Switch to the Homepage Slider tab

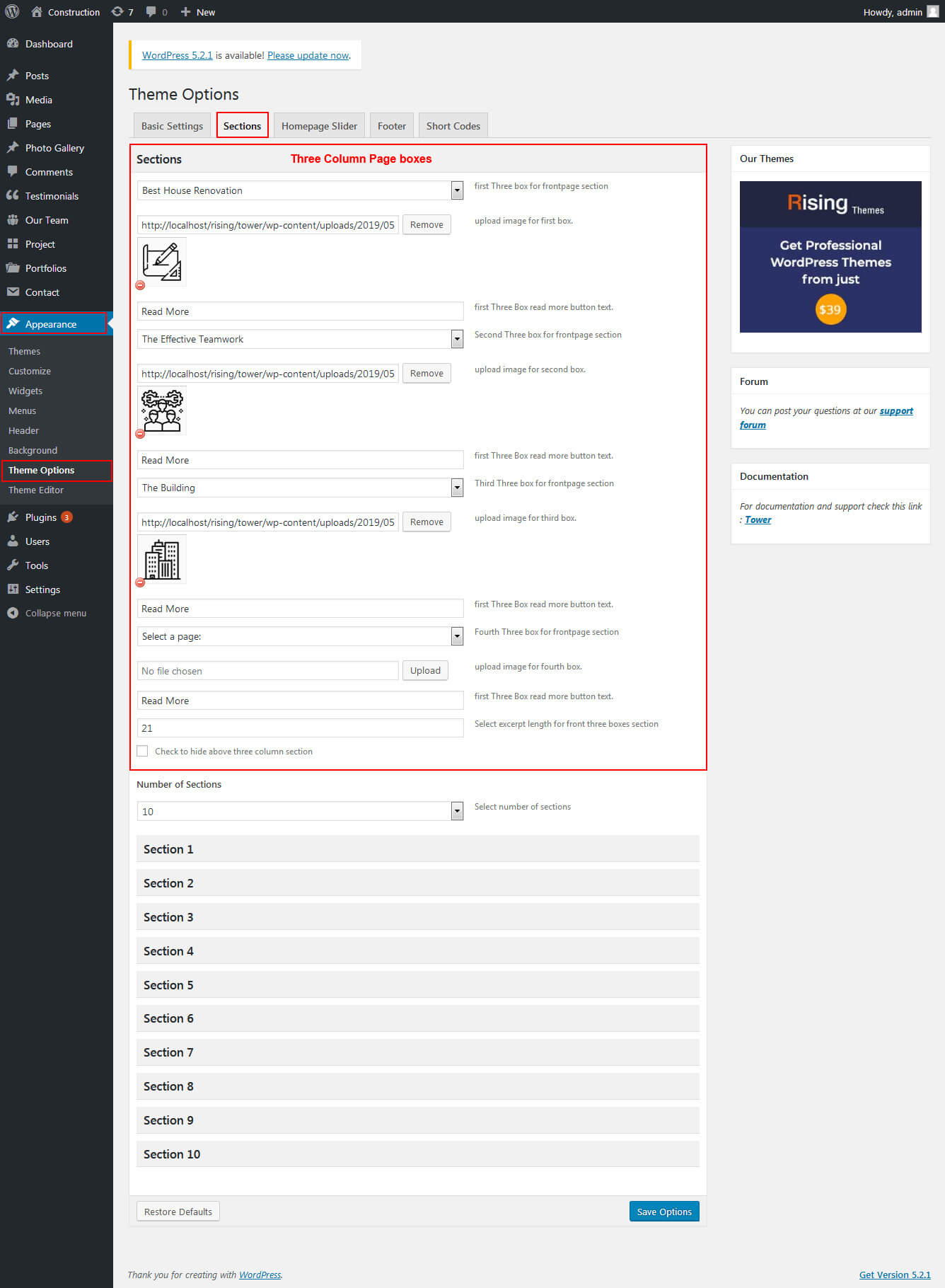tap(319, 126)
